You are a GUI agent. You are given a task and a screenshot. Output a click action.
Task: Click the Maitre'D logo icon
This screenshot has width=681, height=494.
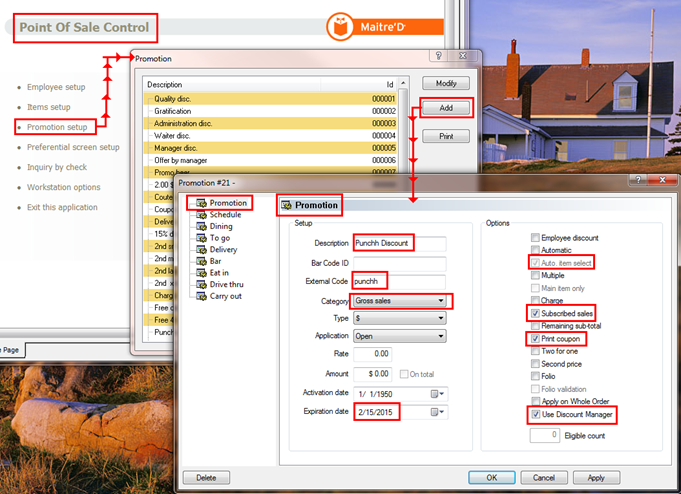(340, 27)
